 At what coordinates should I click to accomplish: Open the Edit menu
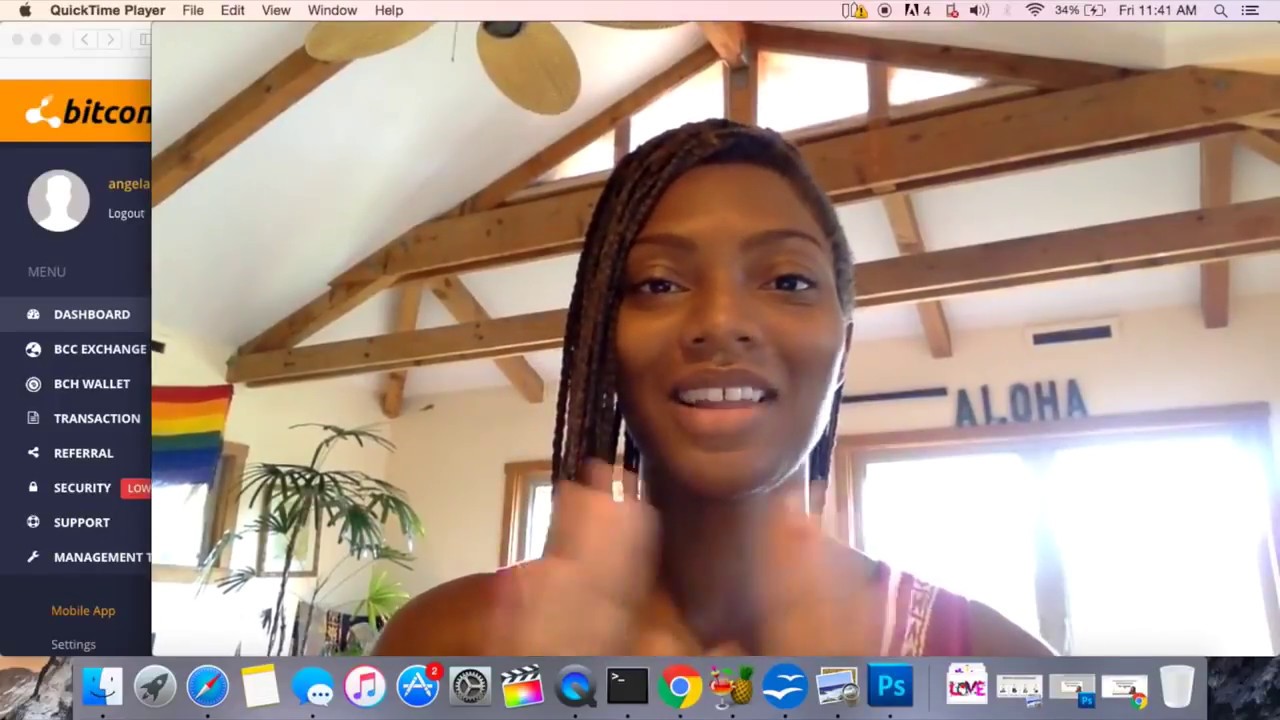(233, 10)
